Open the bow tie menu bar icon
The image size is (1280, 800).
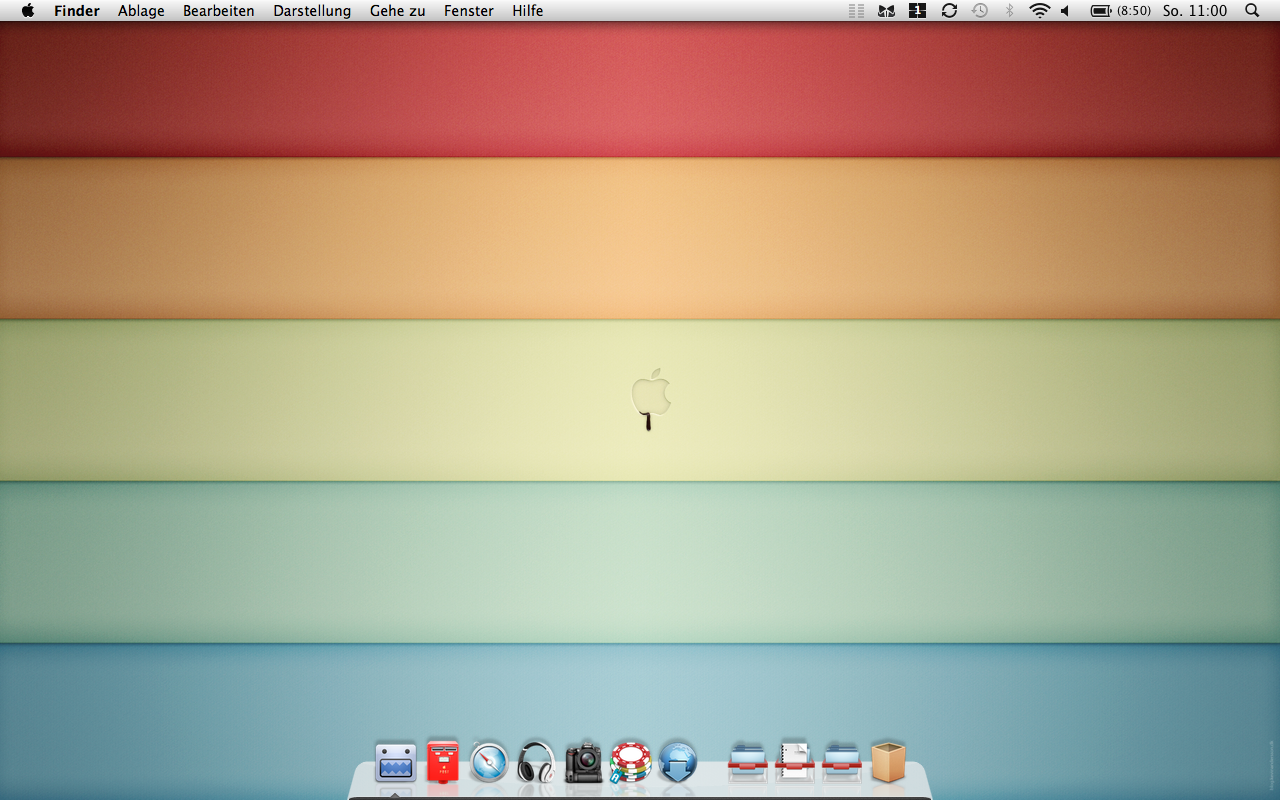(886, 11)
